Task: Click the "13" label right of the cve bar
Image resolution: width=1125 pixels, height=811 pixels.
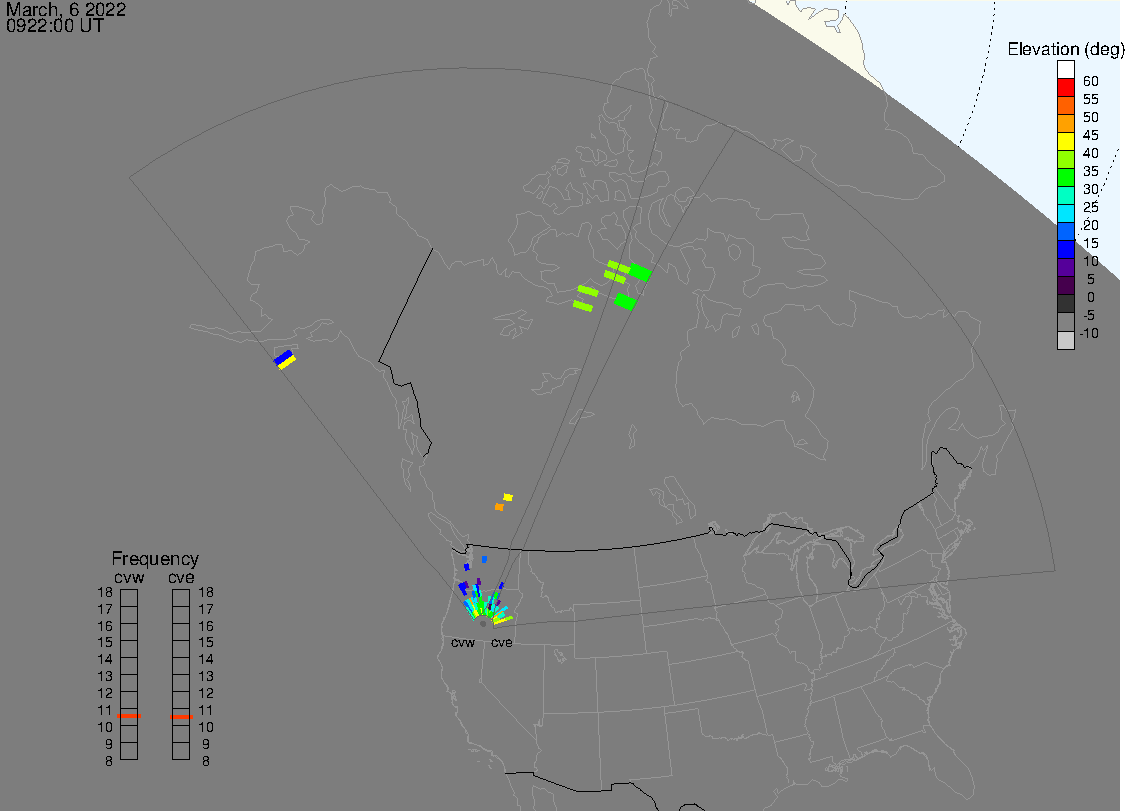Action: tap(206, 676)
